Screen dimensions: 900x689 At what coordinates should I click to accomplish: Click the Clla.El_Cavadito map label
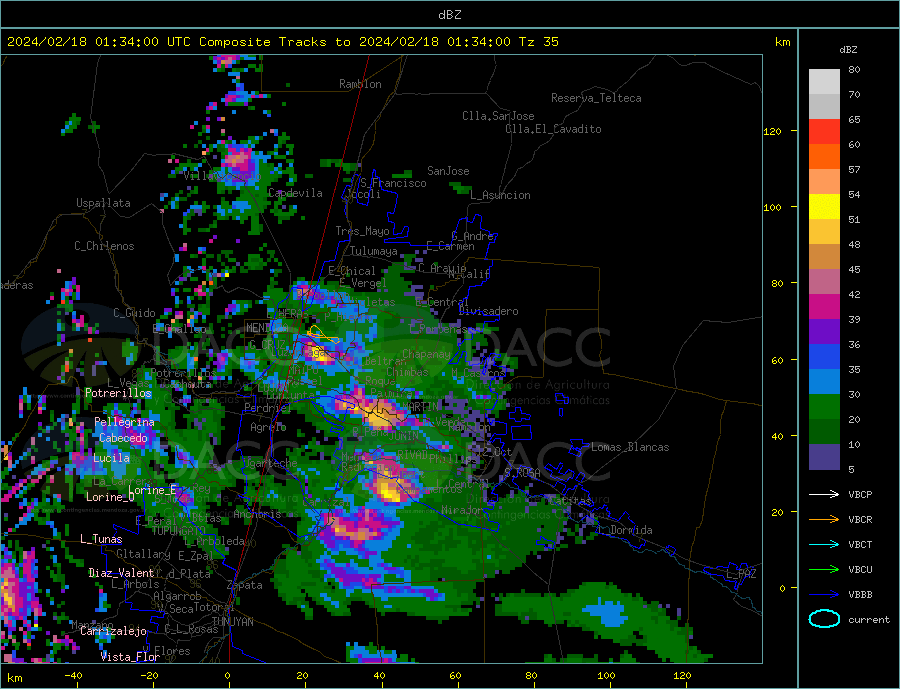pyautogui.click(x=553, y=129)
